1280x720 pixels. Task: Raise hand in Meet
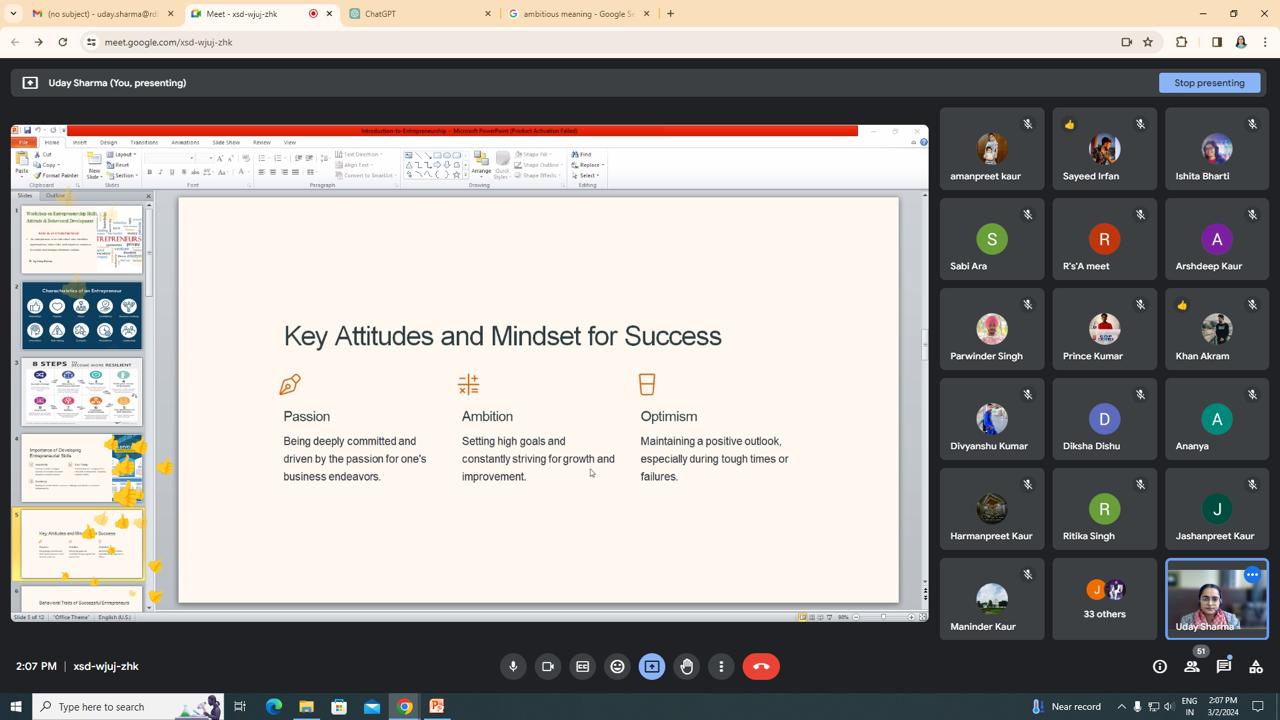687,666
